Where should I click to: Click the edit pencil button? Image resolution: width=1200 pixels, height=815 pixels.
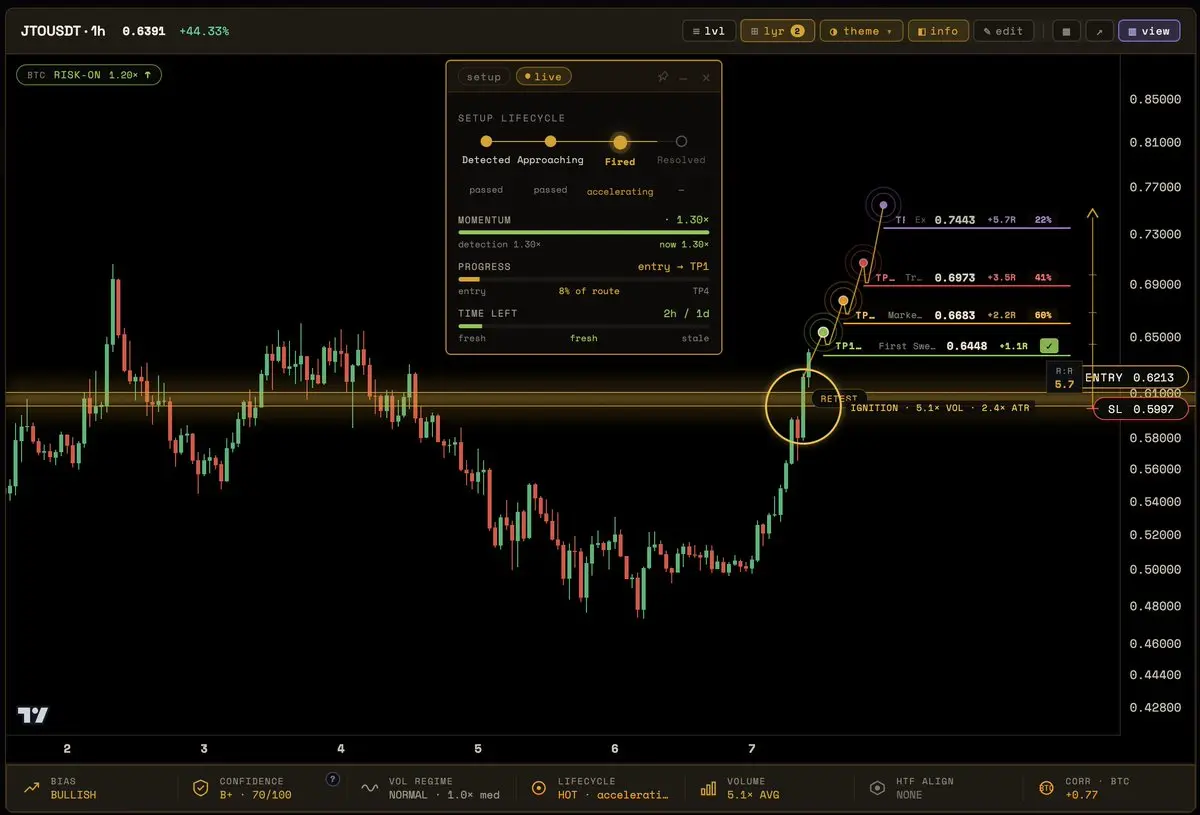1003,31
